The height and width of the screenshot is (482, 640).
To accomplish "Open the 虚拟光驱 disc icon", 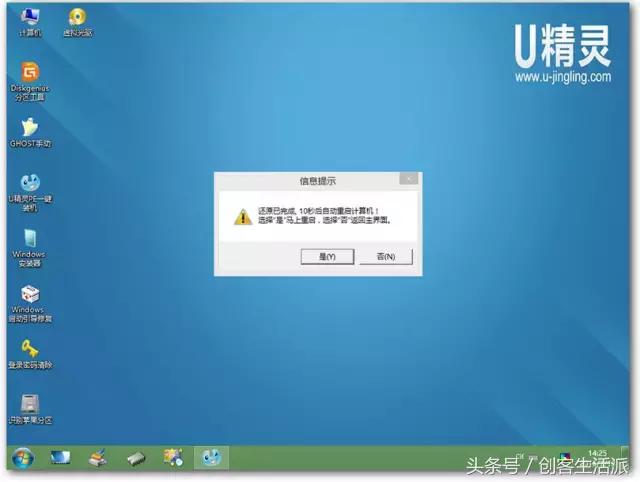I will point(77,21).
